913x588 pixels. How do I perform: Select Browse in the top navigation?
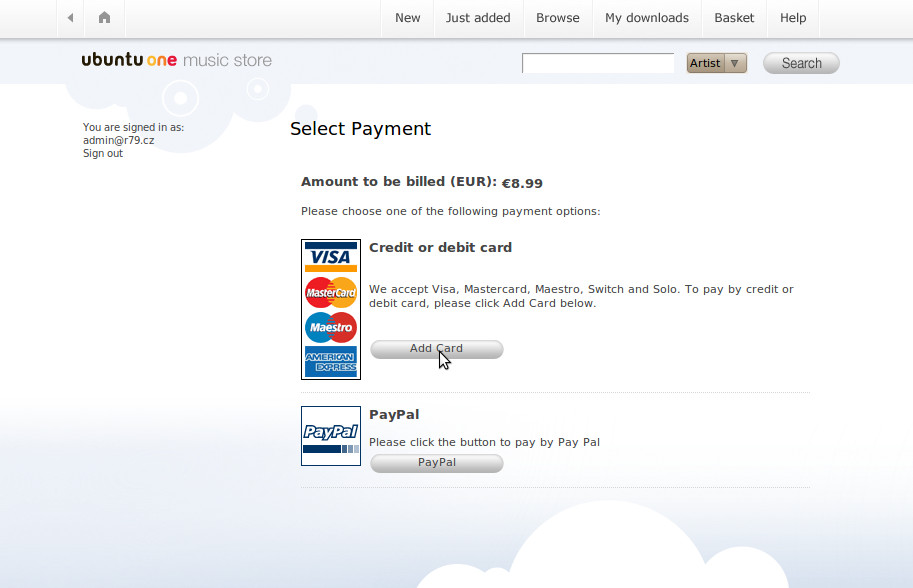point(557,18)
